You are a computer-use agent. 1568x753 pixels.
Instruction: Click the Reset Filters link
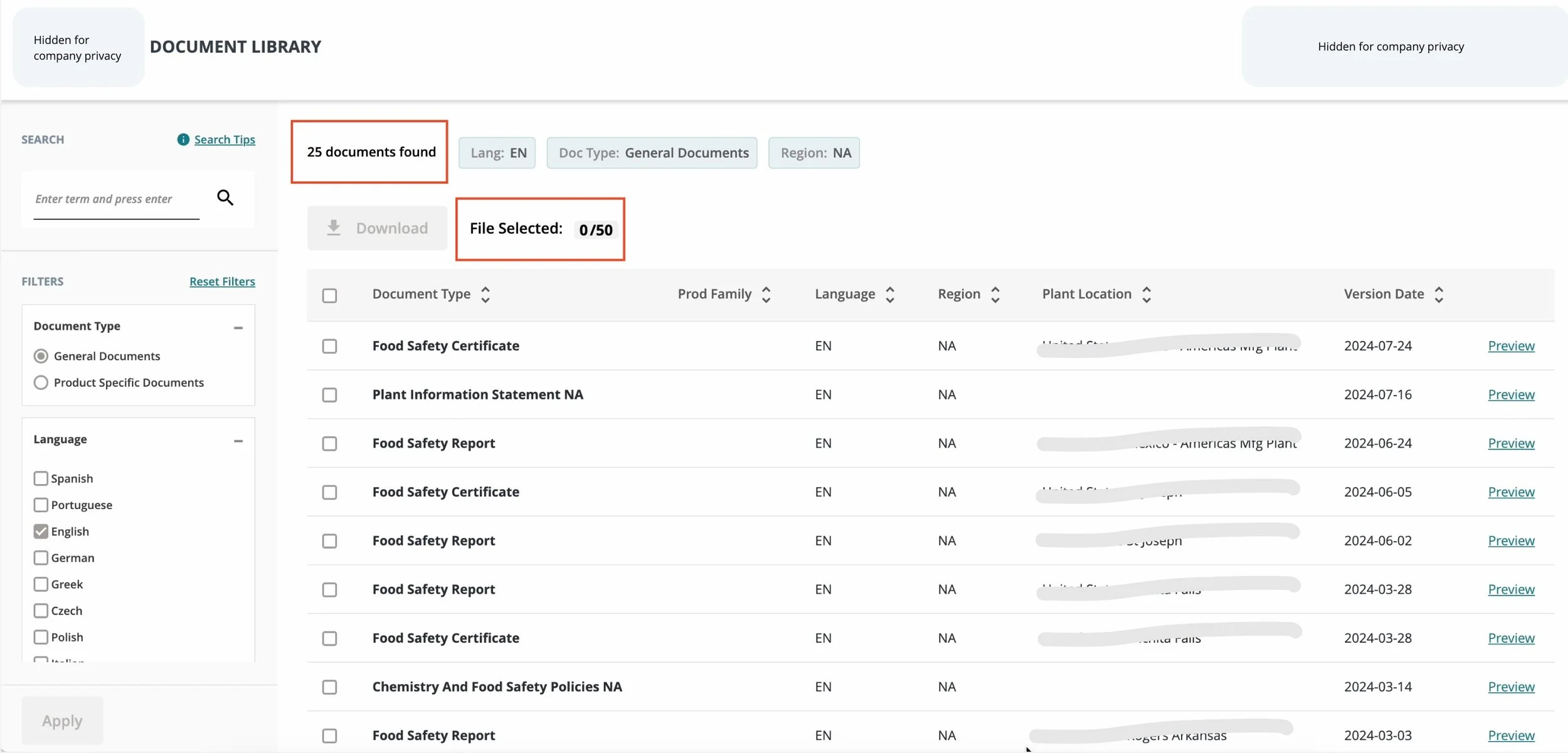click(222, 282)
